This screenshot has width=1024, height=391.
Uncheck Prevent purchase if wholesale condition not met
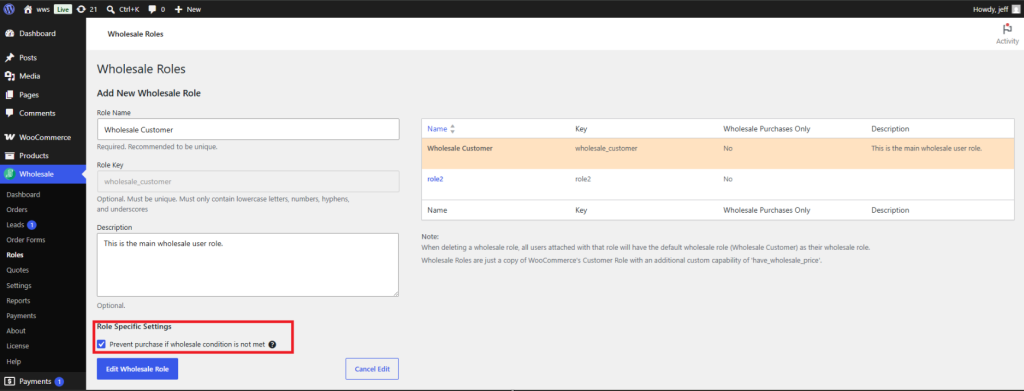(101, 344)
